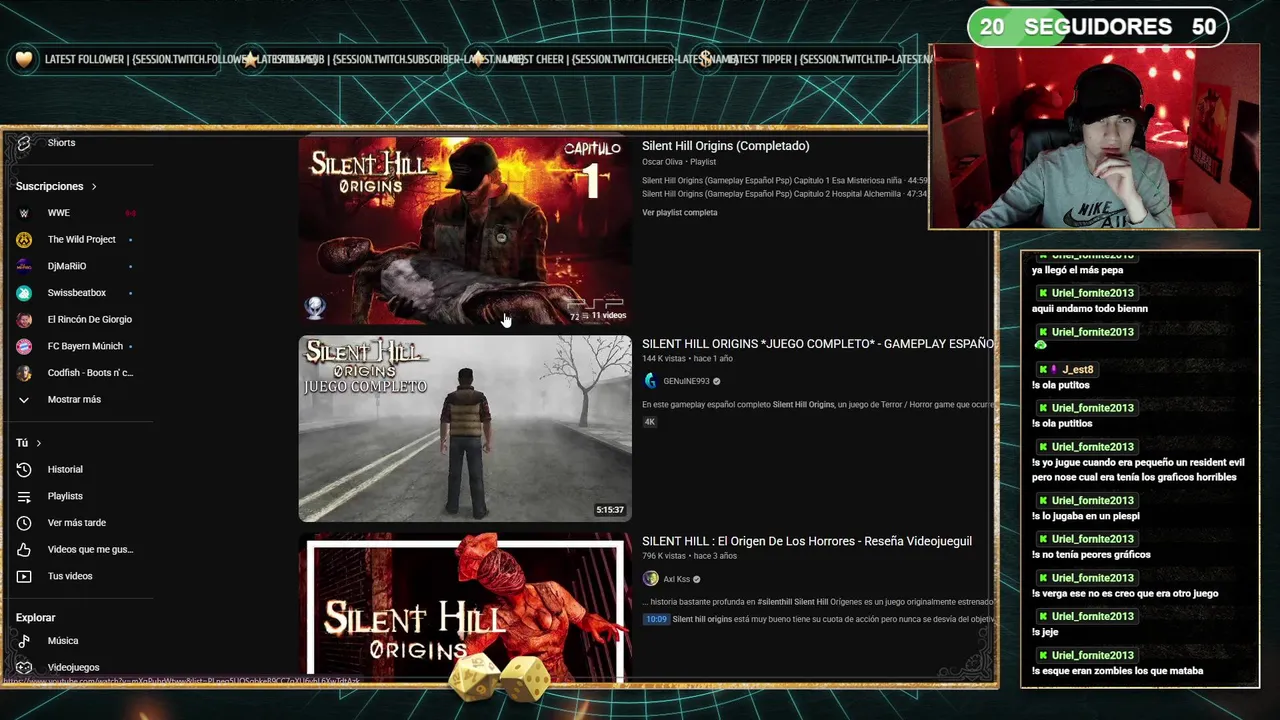Click the heart icon beside Latest Follower
1280x720 pixels.
coord(24,60)
